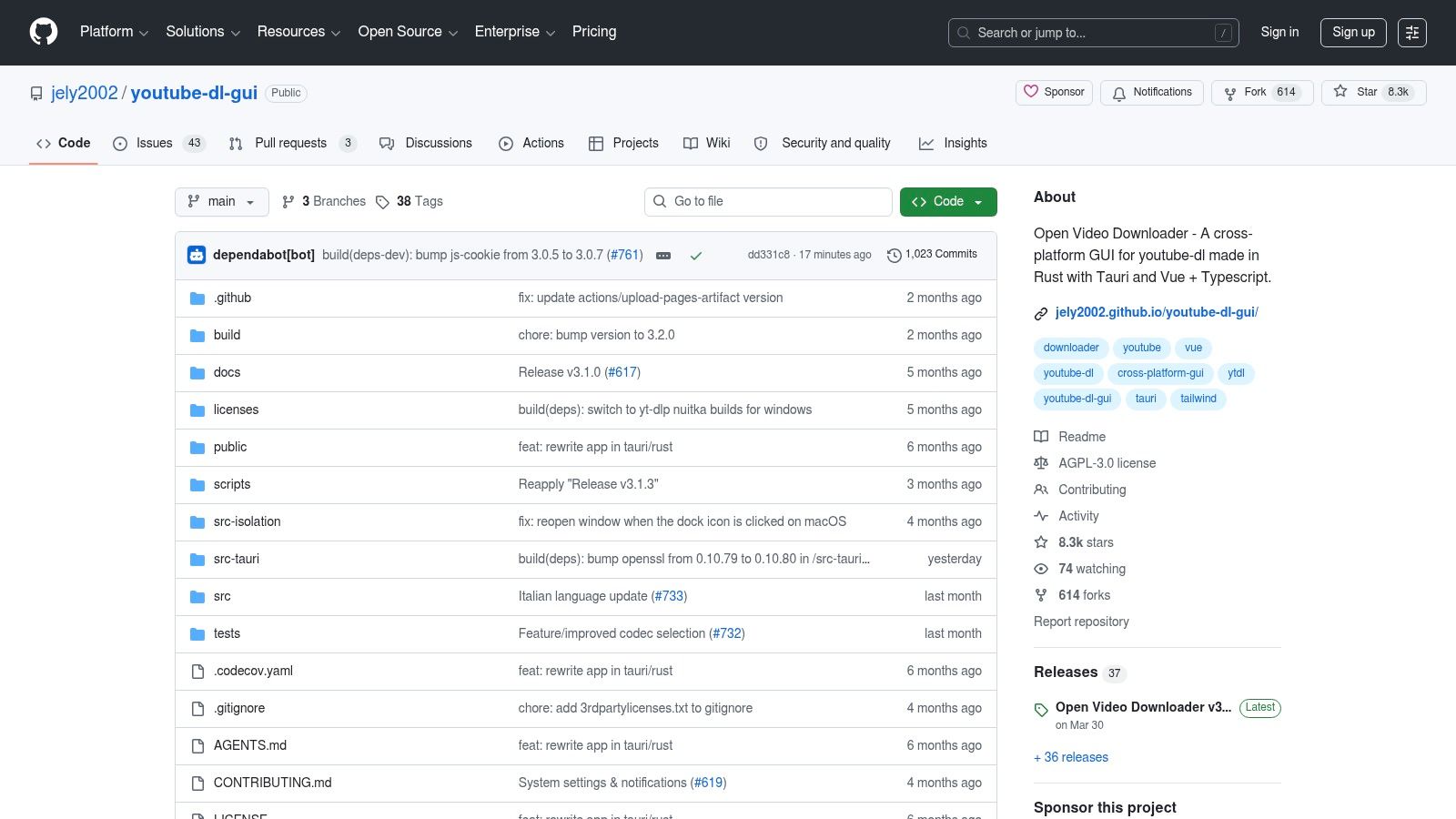1456x819 pixels.
Task: Switch to the Issues tab
Action: click(x=159, y=143)
